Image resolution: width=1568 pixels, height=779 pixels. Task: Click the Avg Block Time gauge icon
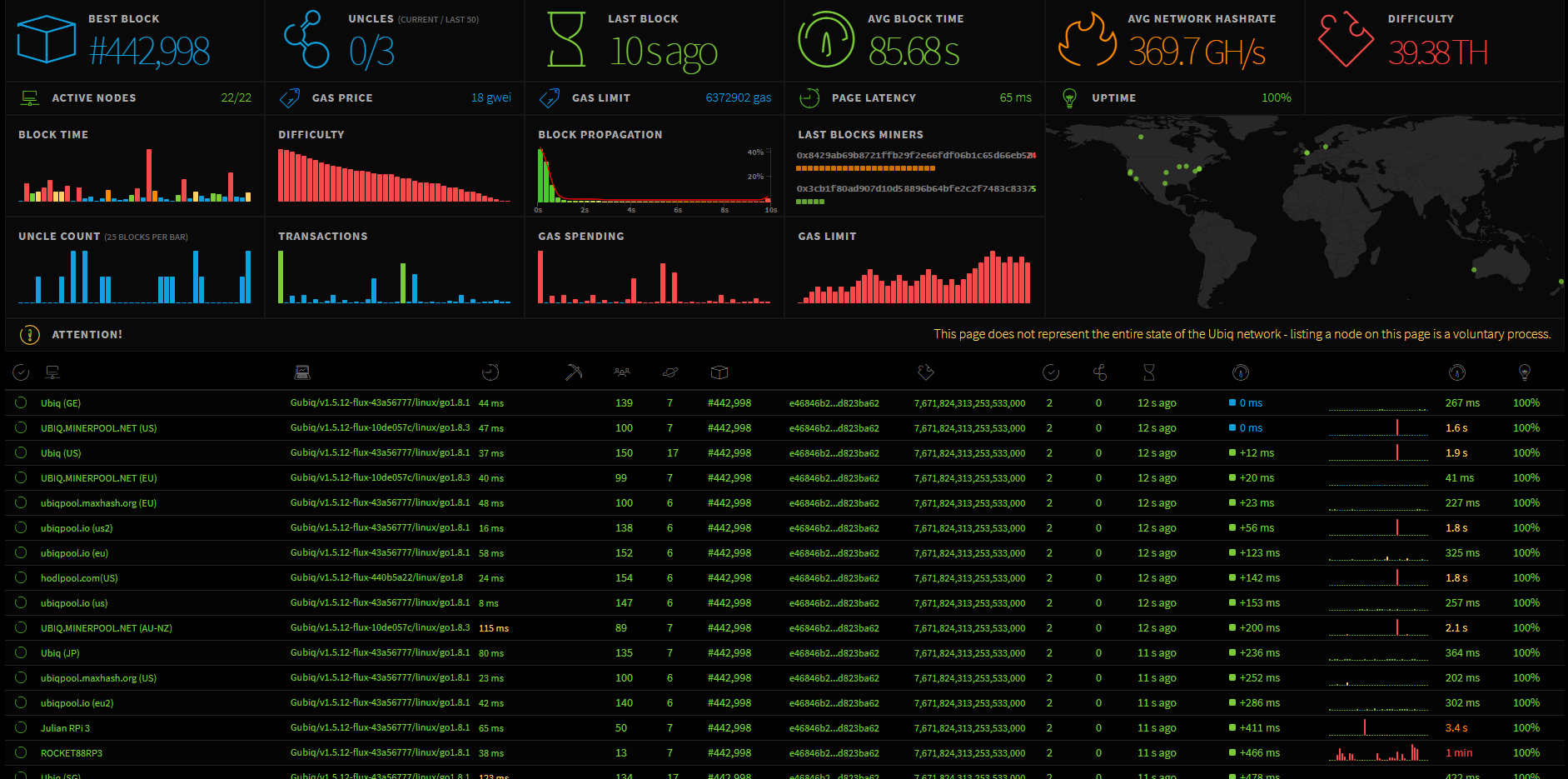826,39
